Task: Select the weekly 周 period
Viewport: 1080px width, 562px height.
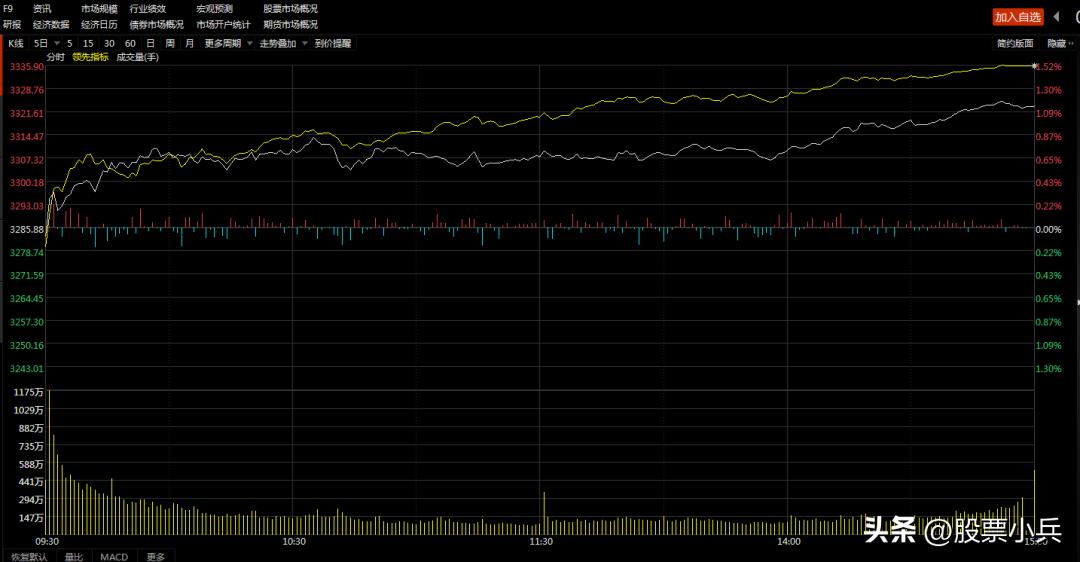Action: point(170,43)
